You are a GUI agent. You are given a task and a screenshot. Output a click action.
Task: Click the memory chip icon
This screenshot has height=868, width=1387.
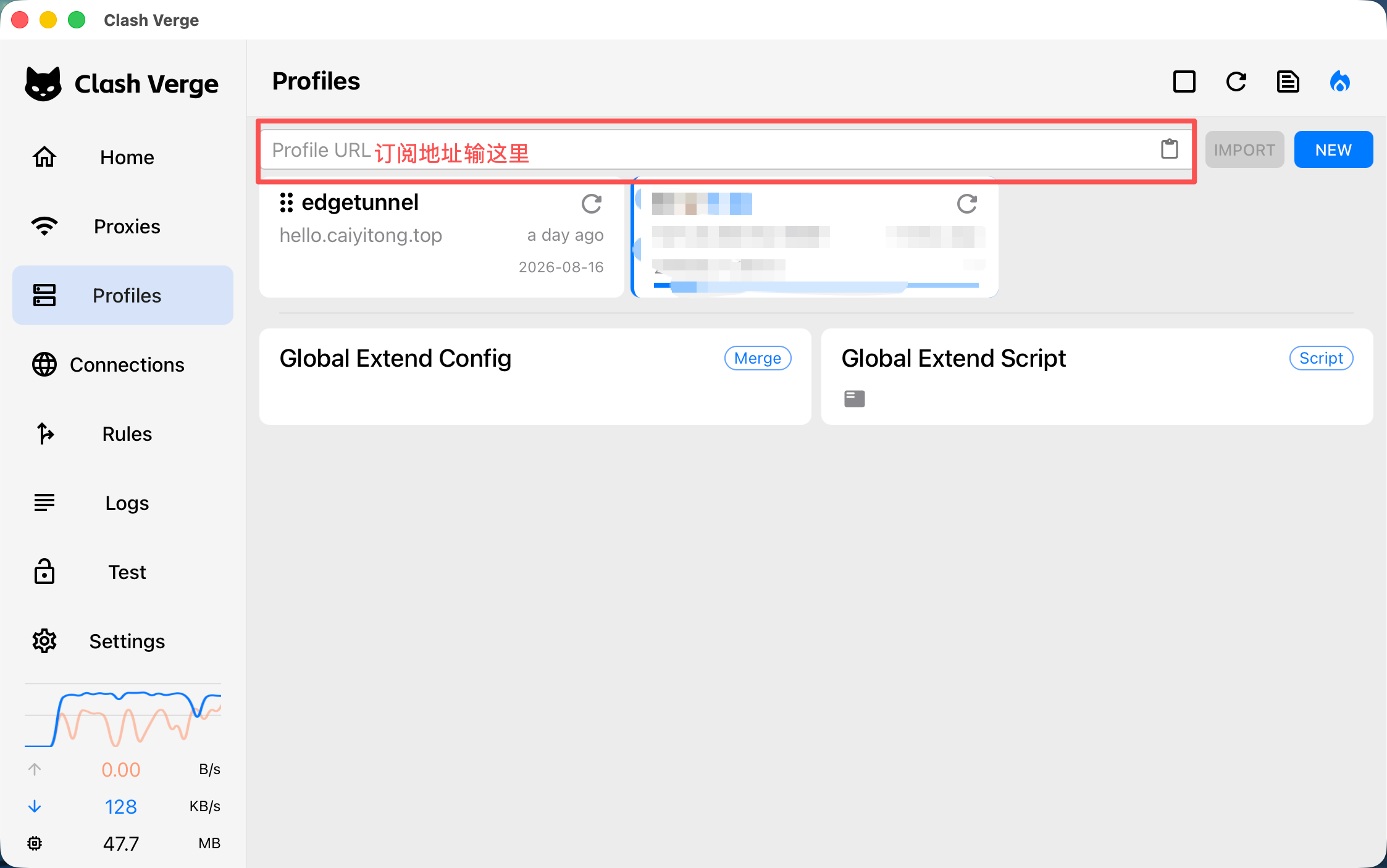click(35, 843)
